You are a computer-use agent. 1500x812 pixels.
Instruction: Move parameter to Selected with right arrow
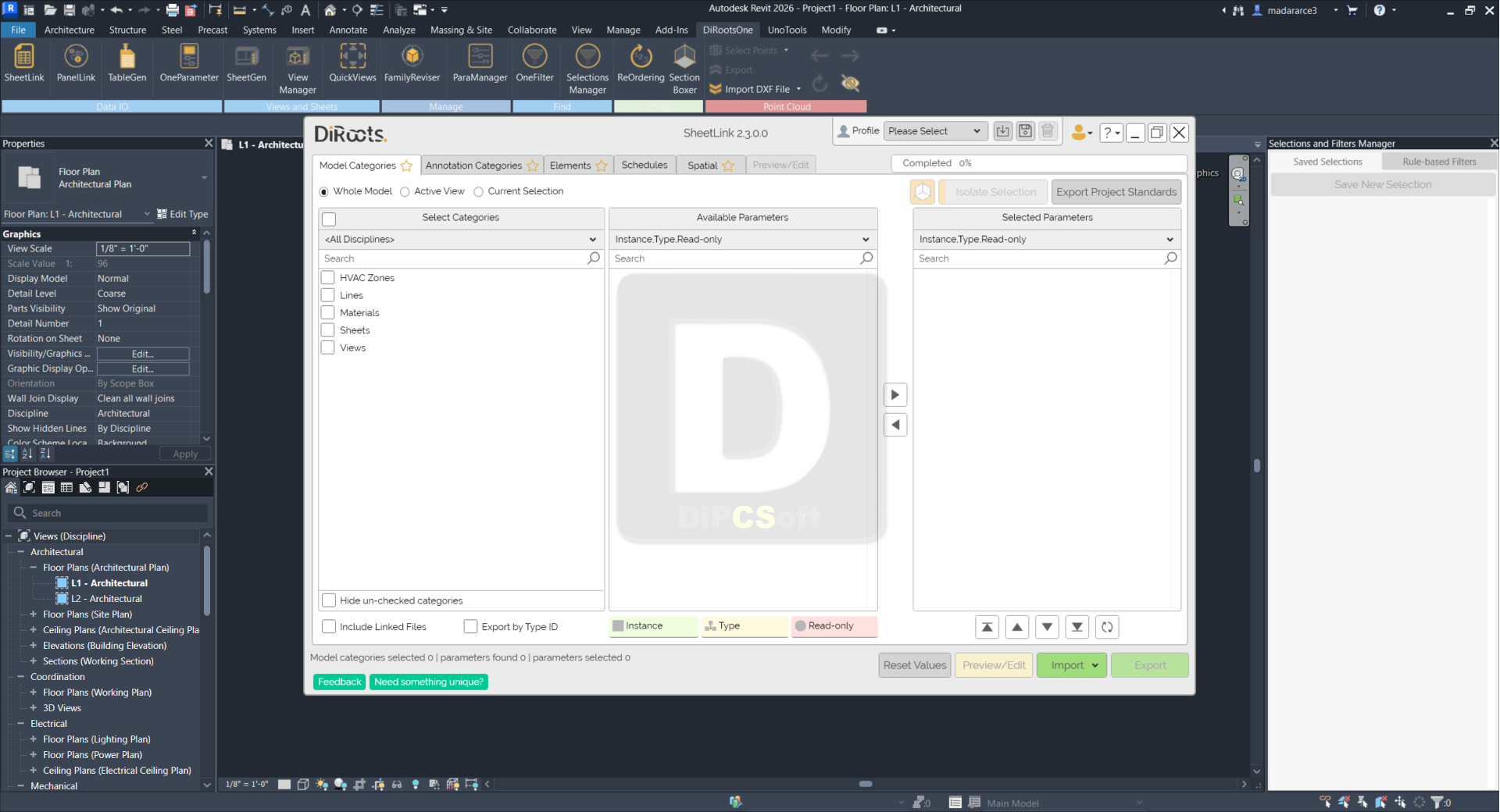coord(895,395)
